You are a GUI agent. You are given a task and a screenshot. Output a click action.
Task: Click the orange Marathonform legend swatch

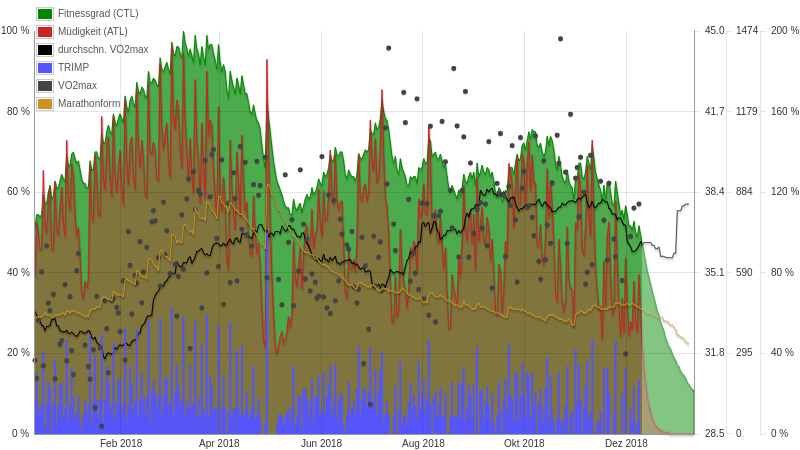[45, 104]
